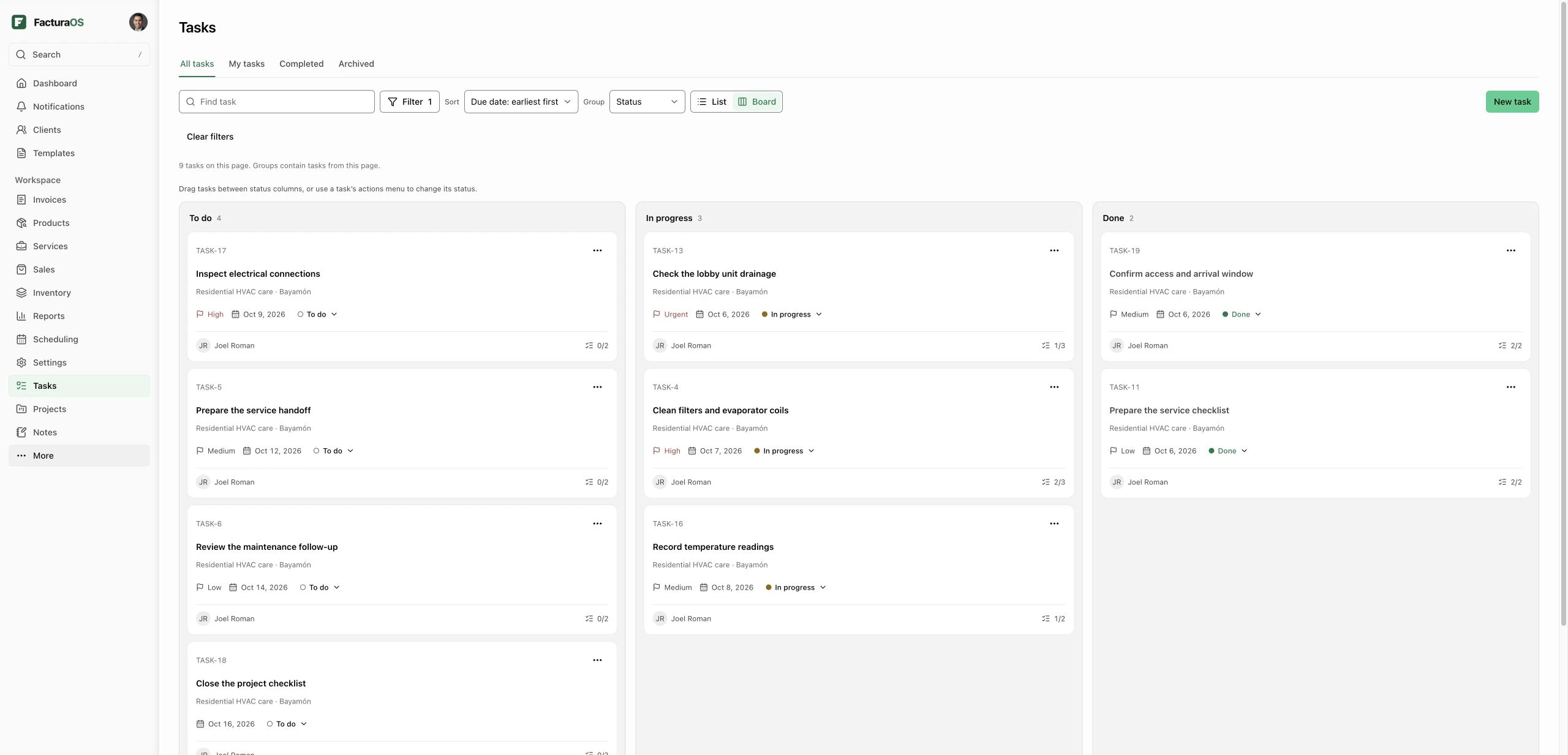The width and height of the screenshot is (1568, 755).
Task: Select the My tasks tab
Action: (246, 64)
